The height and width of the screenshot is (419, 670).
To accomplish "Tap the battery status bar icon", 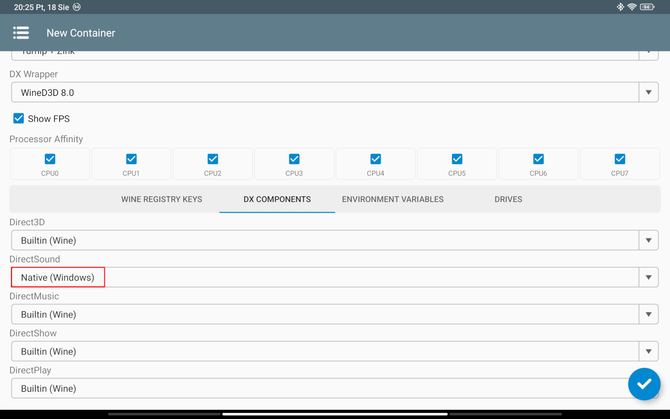I will [x=647, y=7].
